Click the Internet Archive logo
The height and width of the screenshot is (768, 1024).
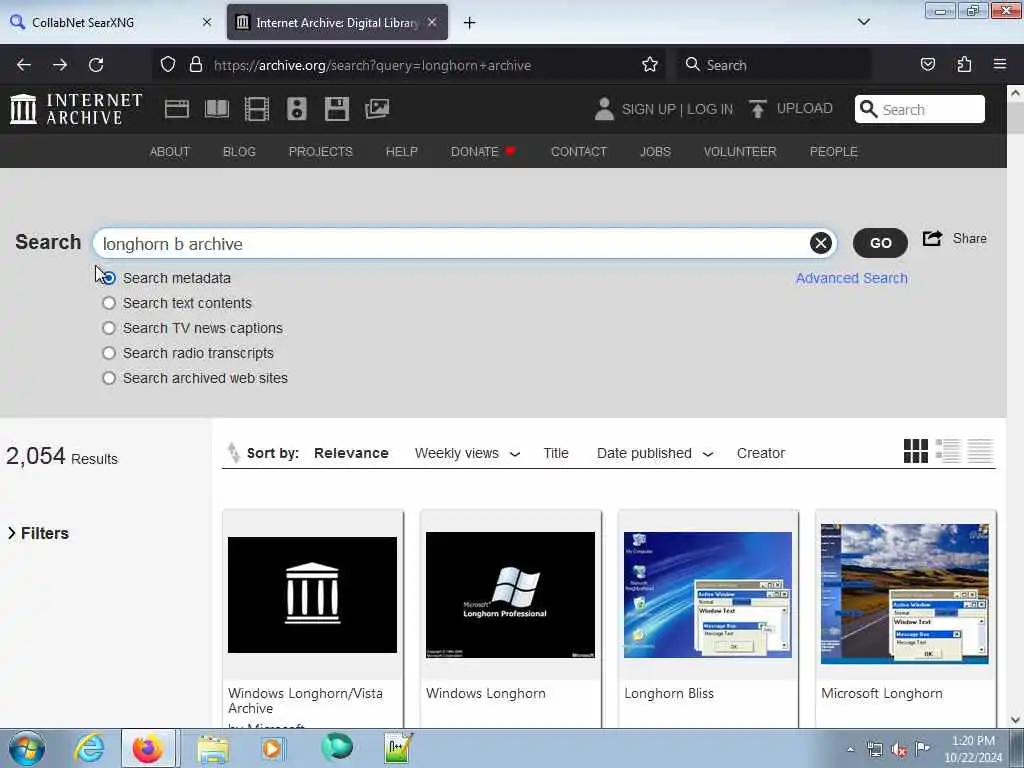76,108
